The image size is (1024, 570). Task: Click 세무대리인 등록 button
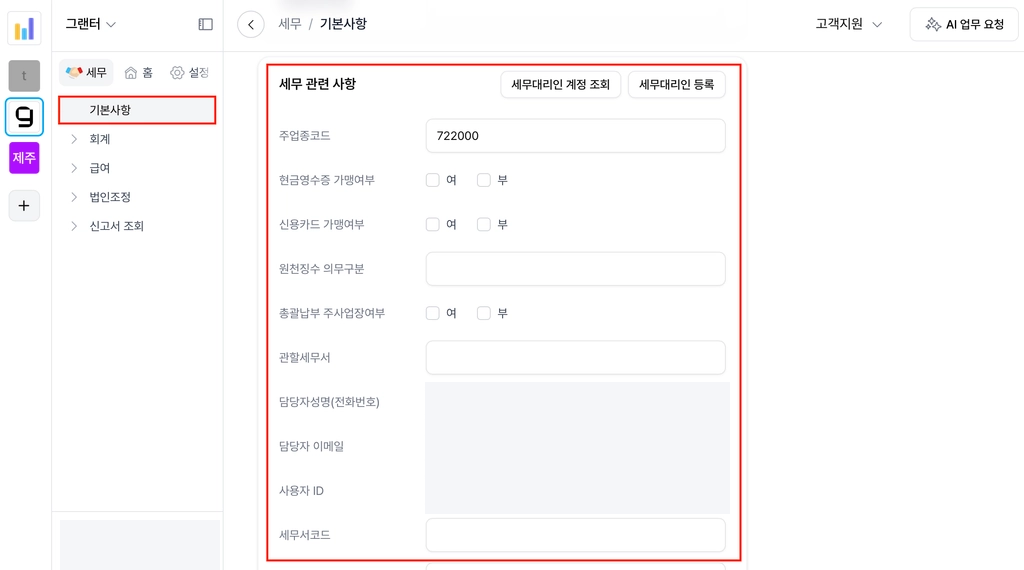tap(677, 85)
